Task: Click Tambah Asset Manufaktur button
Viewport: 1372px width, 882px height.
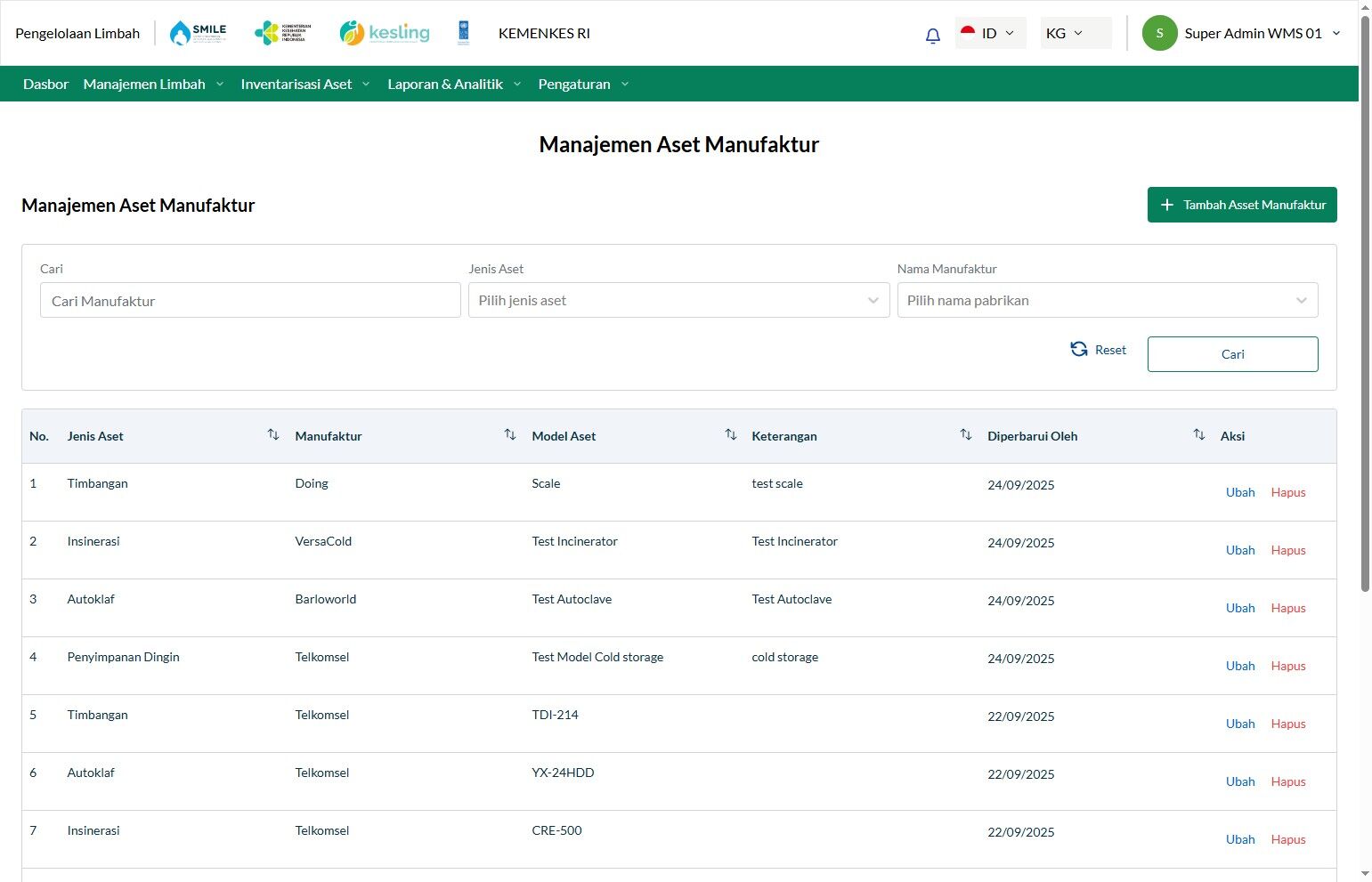Action: tap(1242, 205)
